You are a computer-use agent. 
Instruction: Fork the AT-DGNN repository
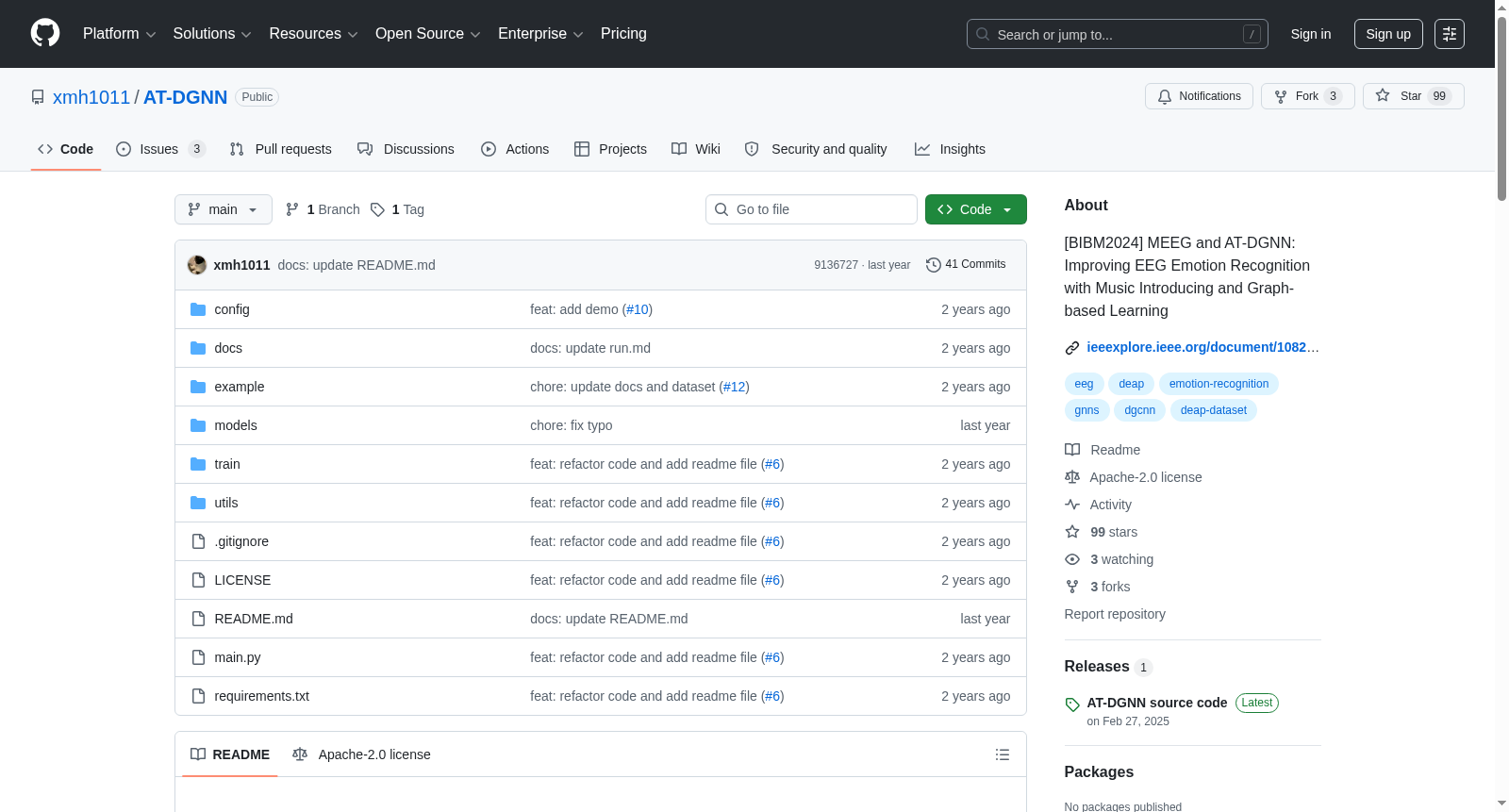1307,96
